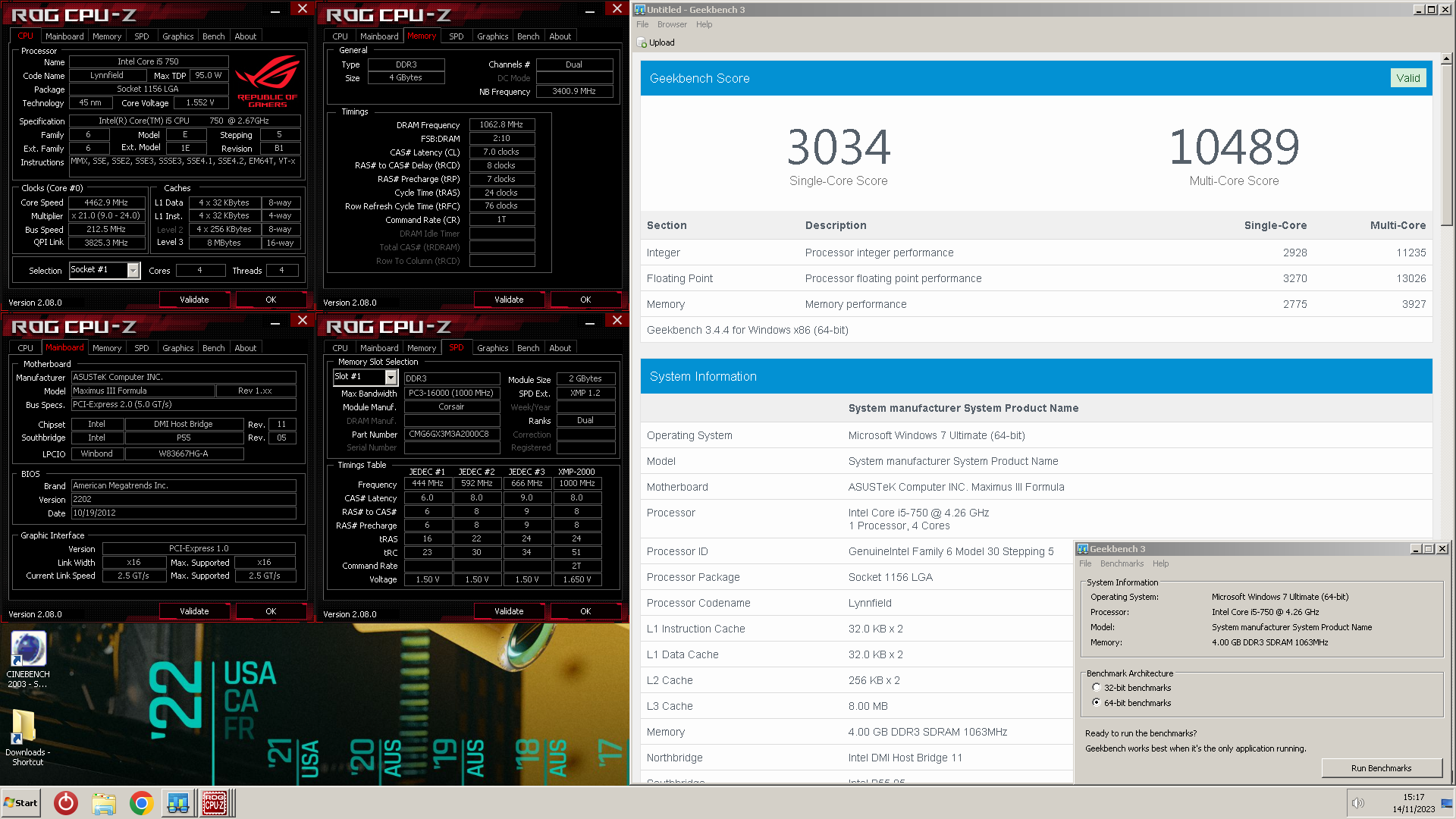Click the NB Frequency 3400.9 MHz value
Image resolution: width=1456 pixels, height=819 pixels.
574,91
